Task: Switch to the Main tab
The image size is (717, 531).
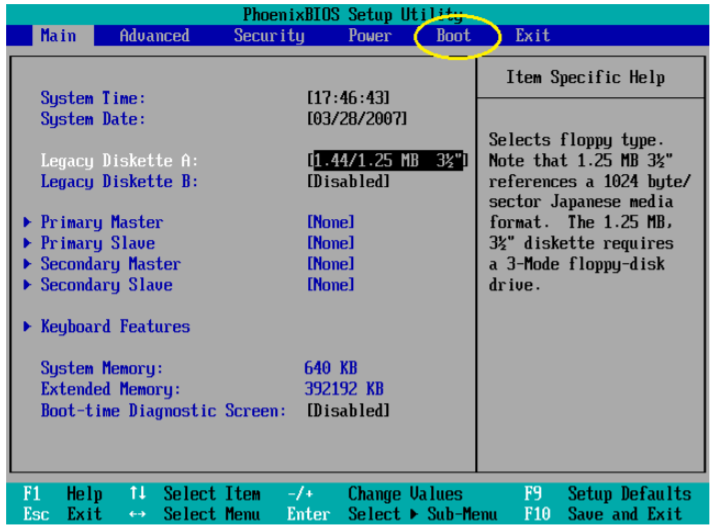Action: pyautogui.click(x=59, y=36)
